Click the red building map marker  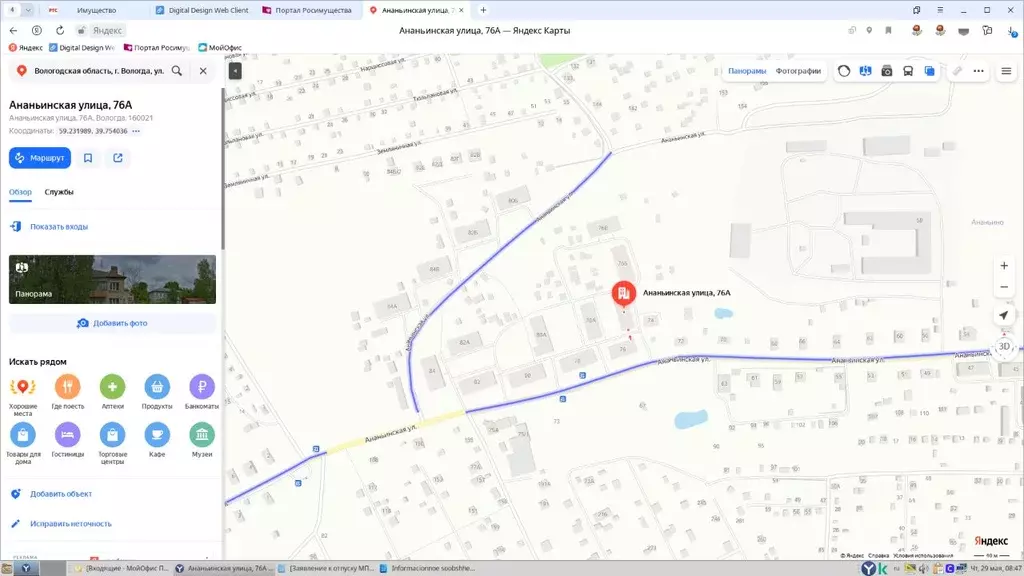(x=624, y=294)
